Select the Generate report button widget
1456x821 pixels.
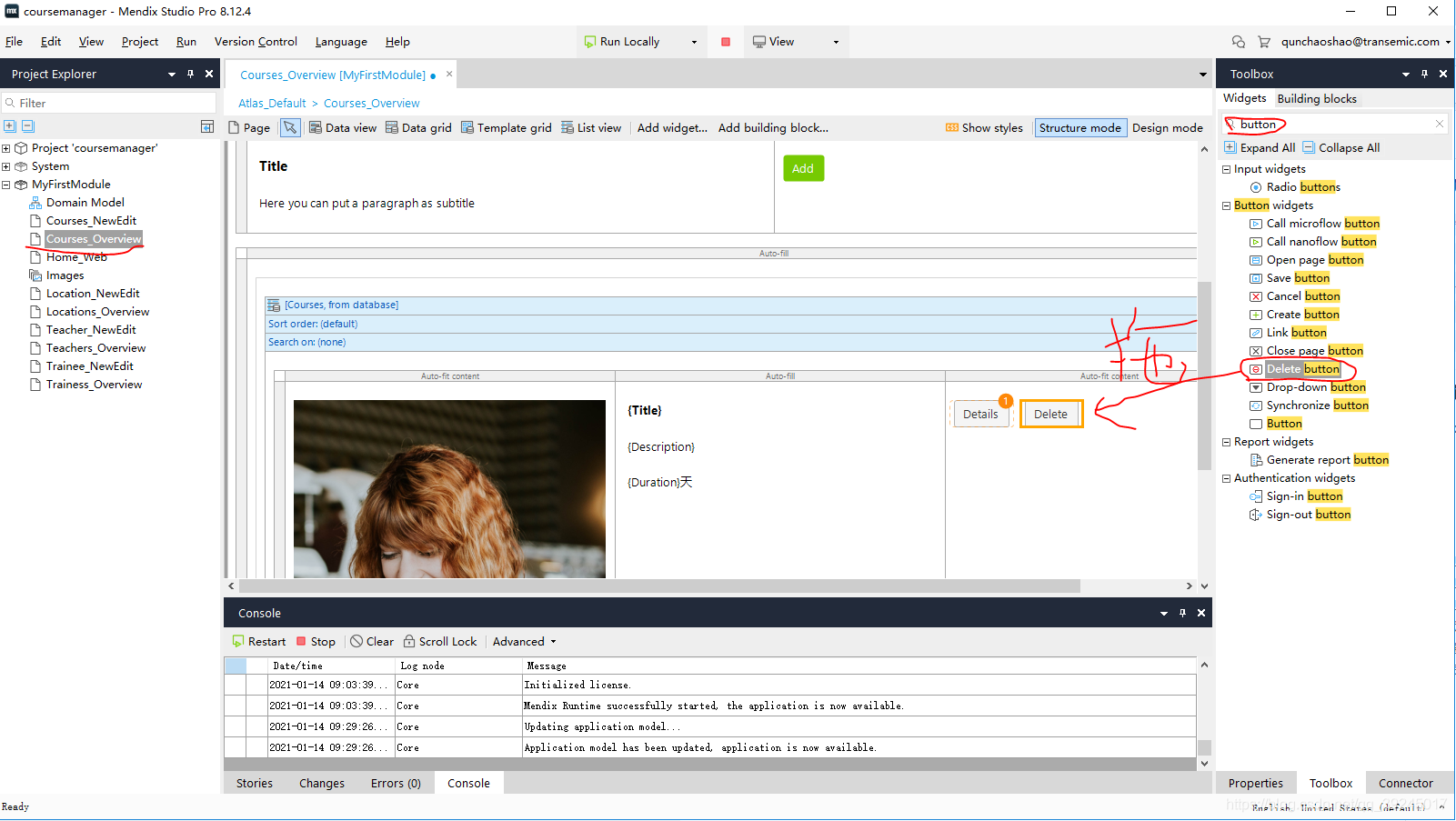(x=1320, y=460)
